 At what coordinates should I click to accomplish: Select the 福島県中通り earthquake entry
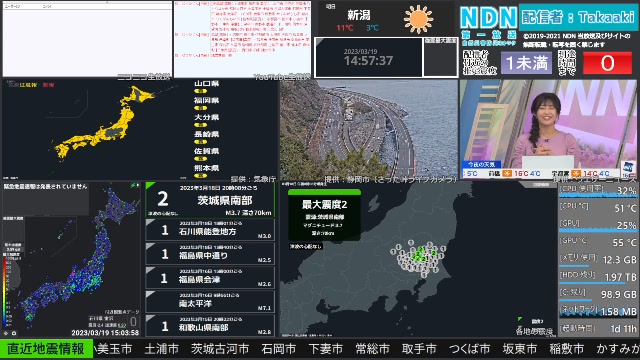[210, 253]
